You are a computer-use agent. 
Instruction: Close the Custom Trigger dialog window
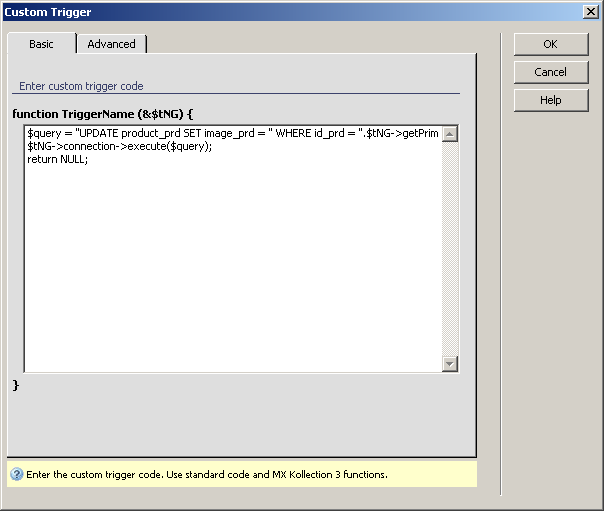tap(591, 11)
